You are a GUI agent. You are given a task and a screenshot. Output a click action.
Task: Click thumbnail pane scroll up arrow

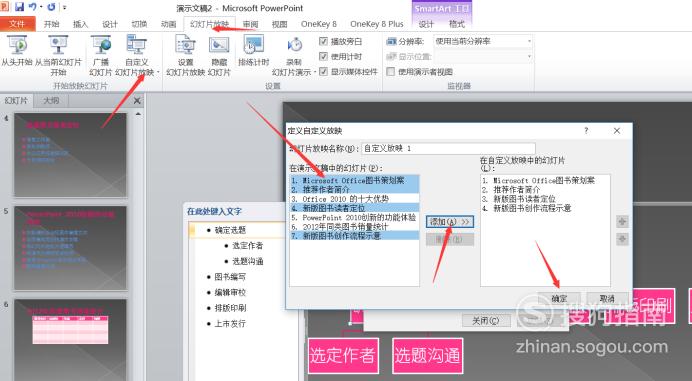click(138, 114)
